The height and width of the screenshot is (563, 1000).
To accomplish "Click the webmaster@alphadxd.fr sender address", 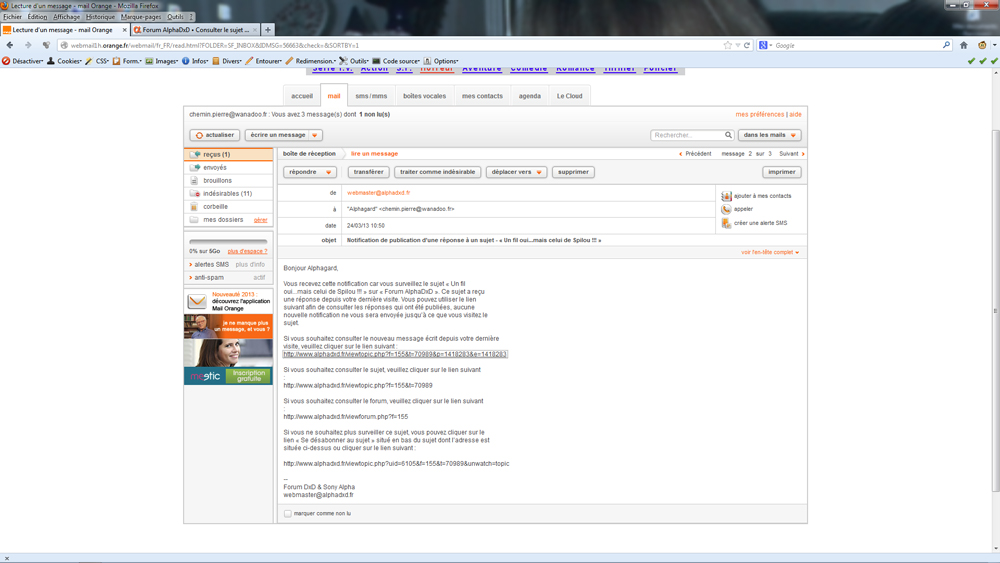I will pos(378,193).
